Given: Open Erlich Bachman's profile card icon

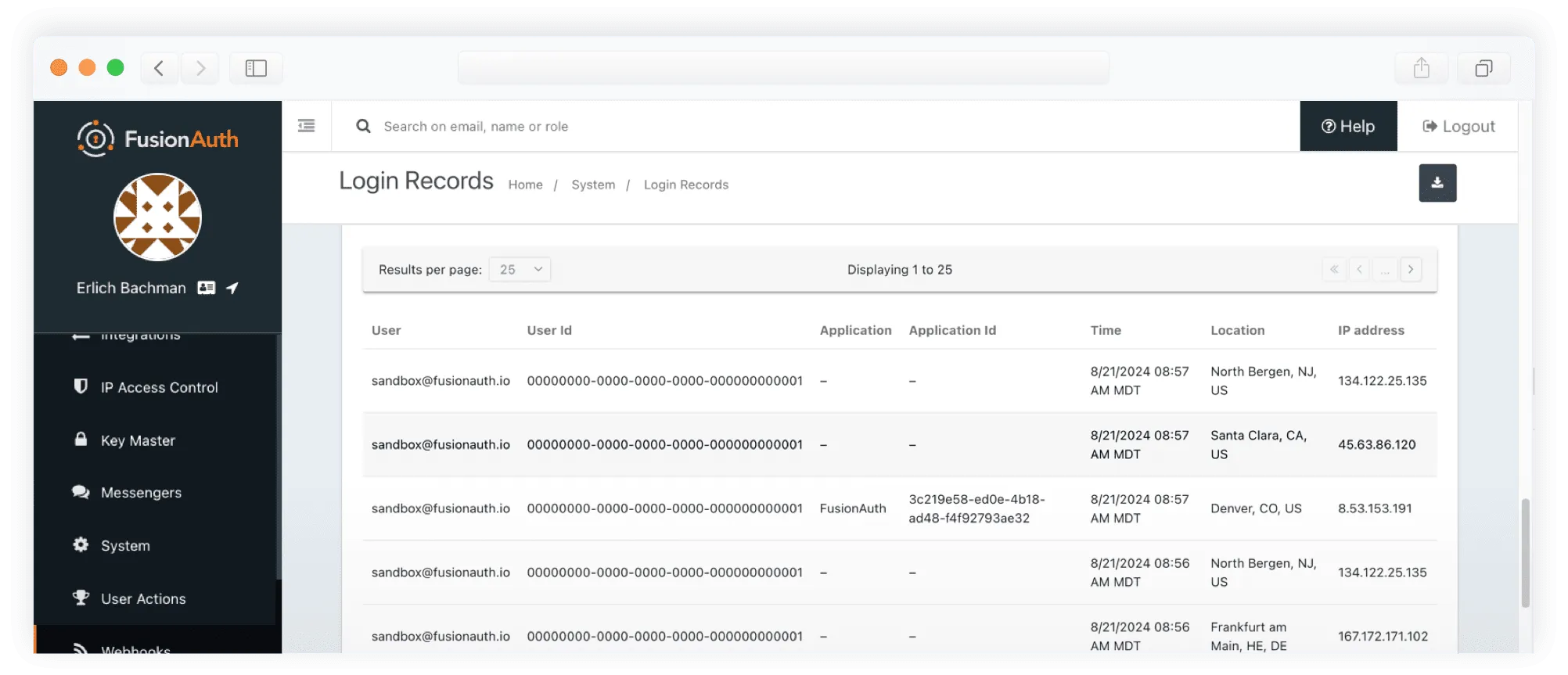Looking at the screenshot, I should 207,288.
